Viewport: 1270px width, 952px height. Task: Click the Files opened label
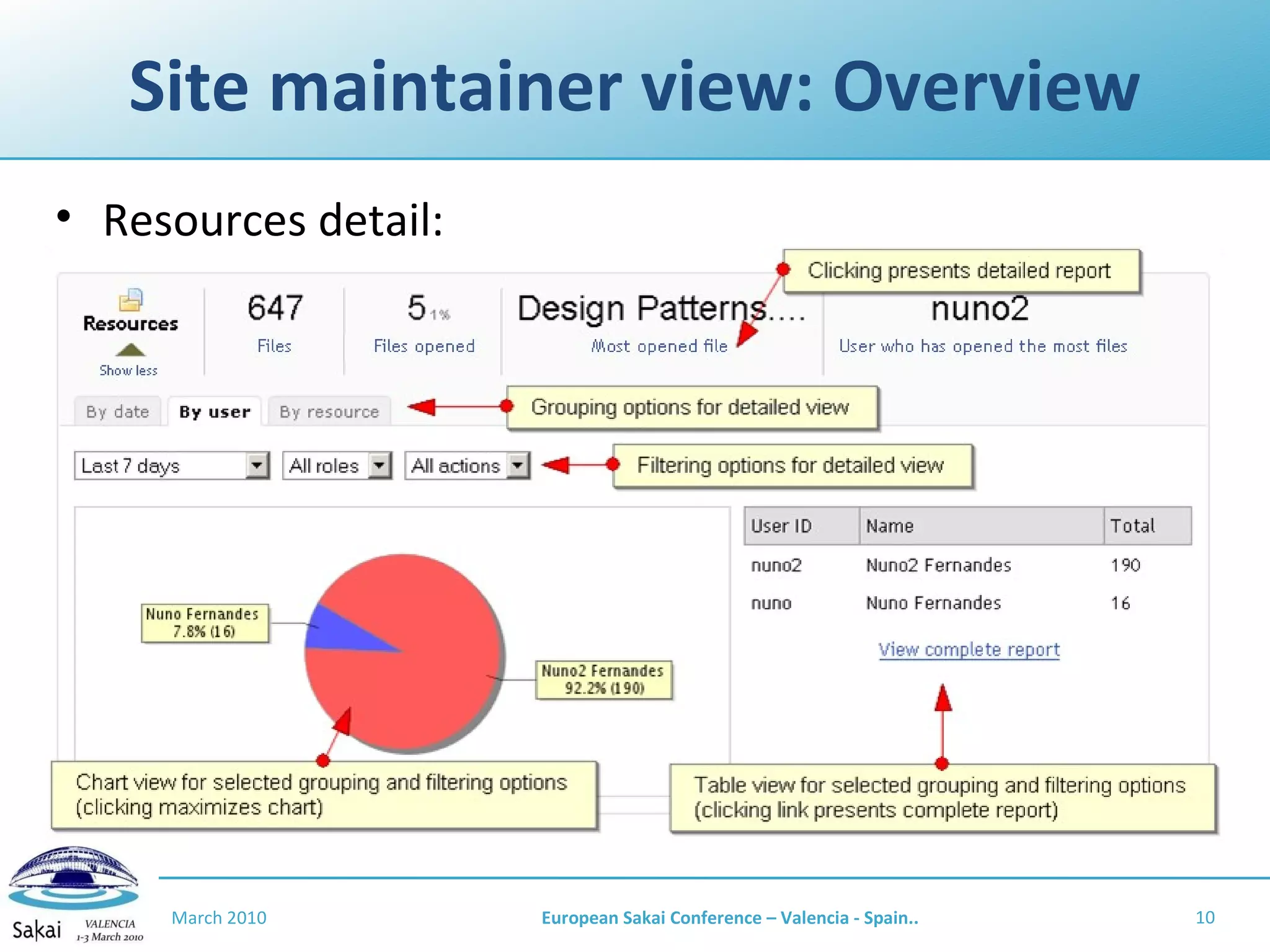(x=424, y=346)
